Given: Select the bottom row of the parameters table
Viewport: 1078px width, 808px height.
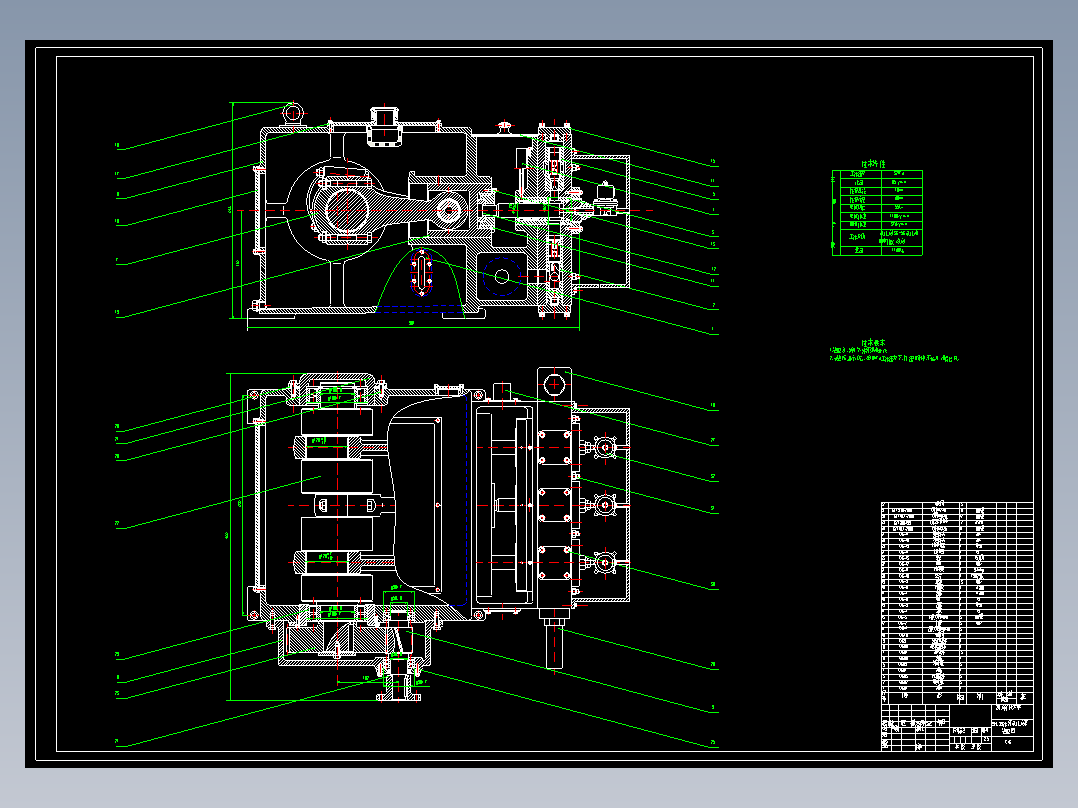Looking at the screenshot, I should pos(876,251).
